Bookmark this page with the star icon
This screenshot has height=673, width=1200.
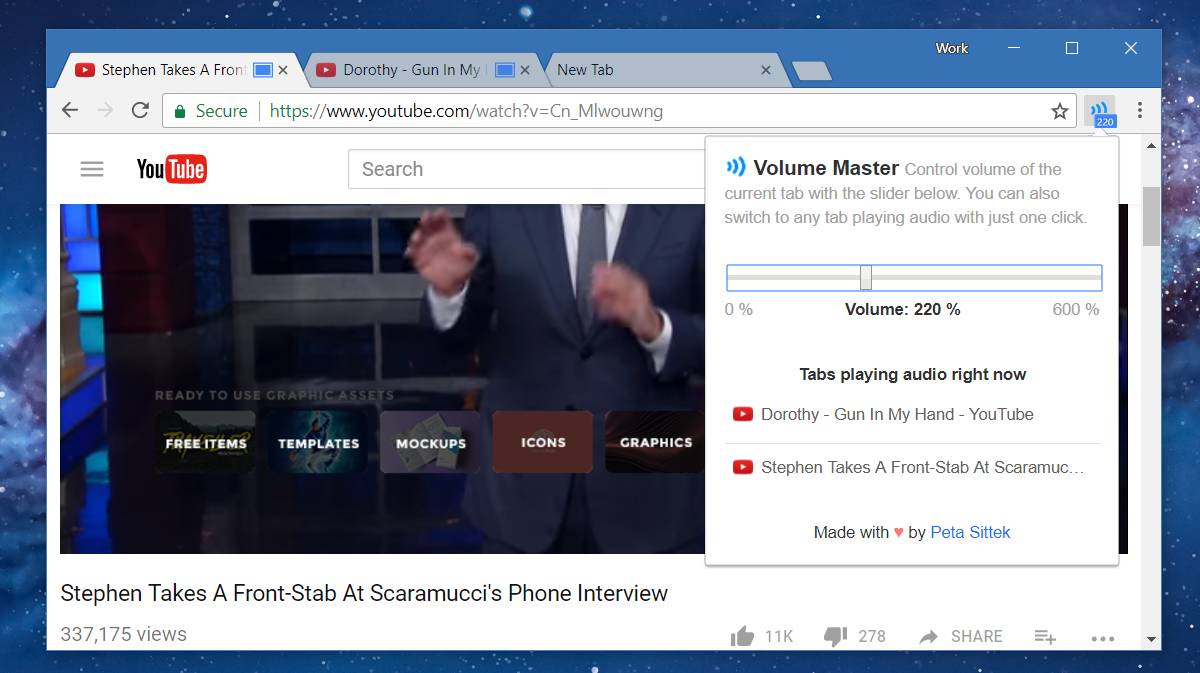[1060, 111]
